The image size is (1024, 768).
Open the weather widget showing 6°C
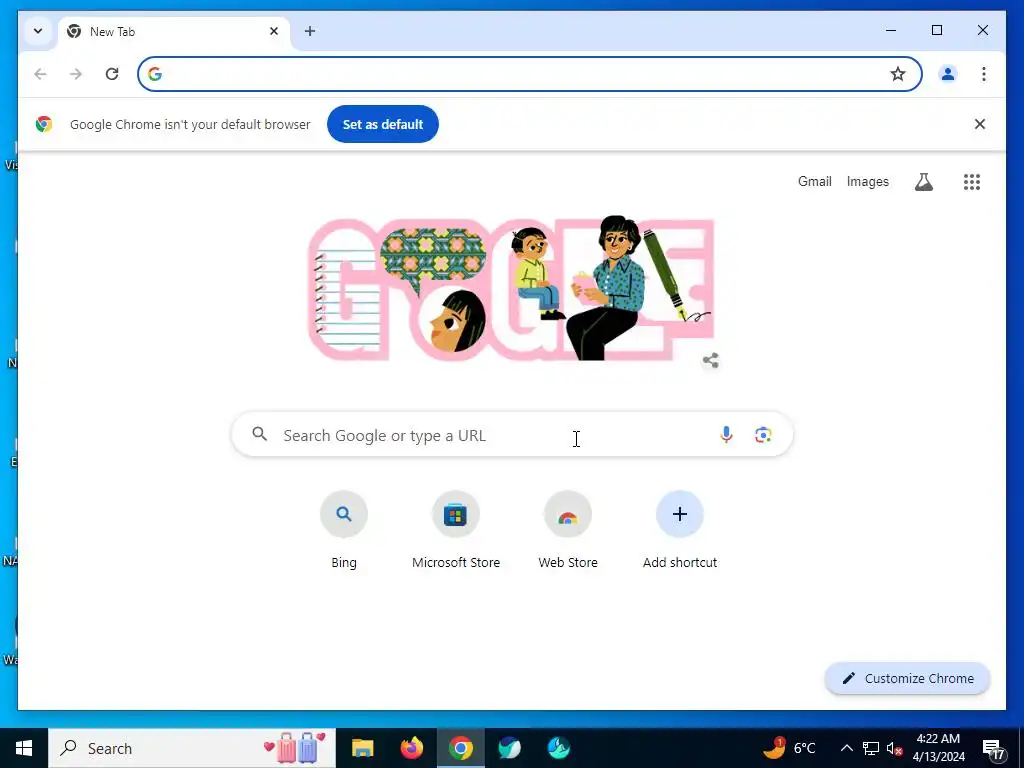click(790, 748)
